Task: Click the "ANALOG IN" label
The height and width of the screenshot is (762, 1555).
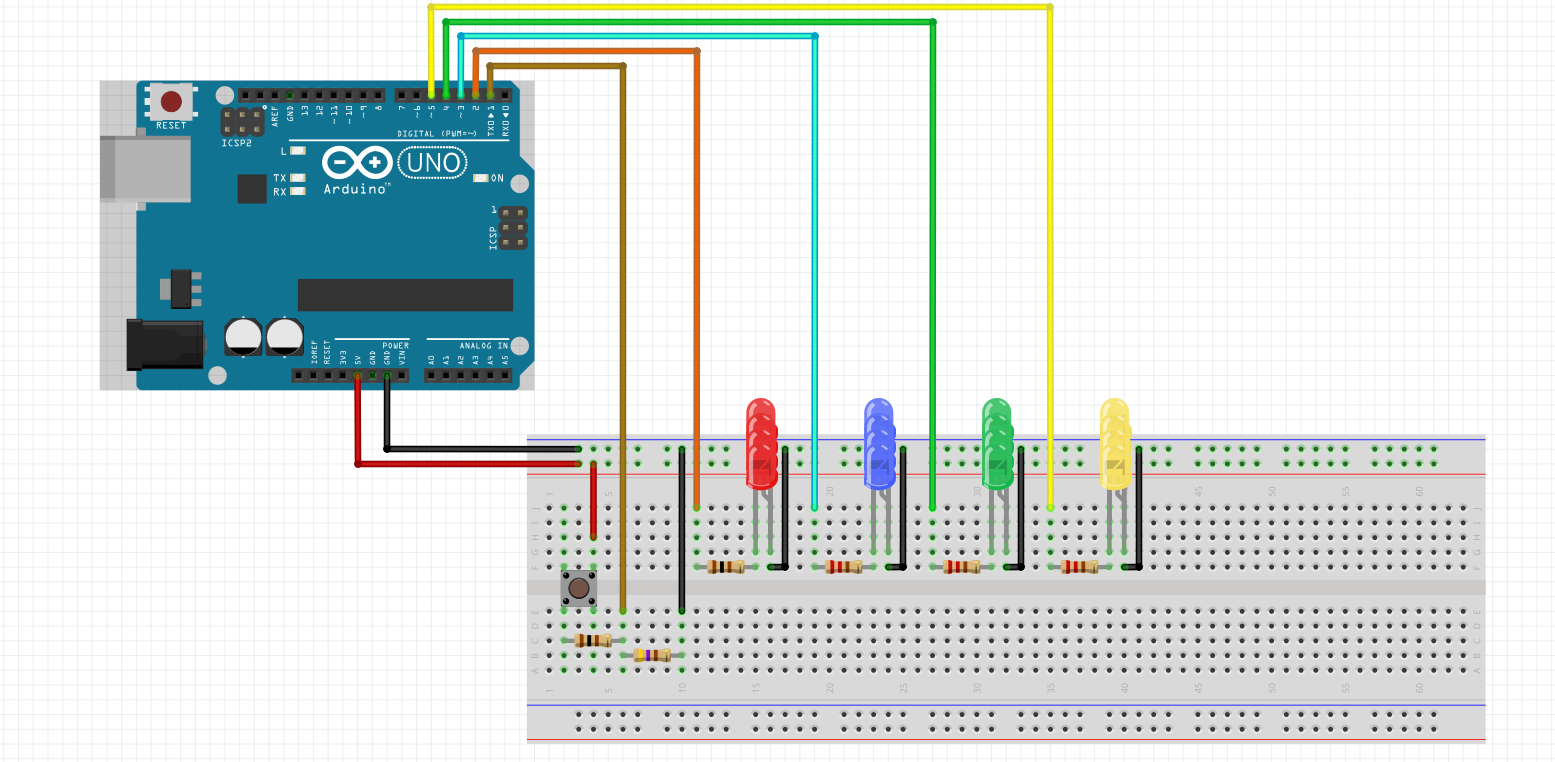Action: 484,345
